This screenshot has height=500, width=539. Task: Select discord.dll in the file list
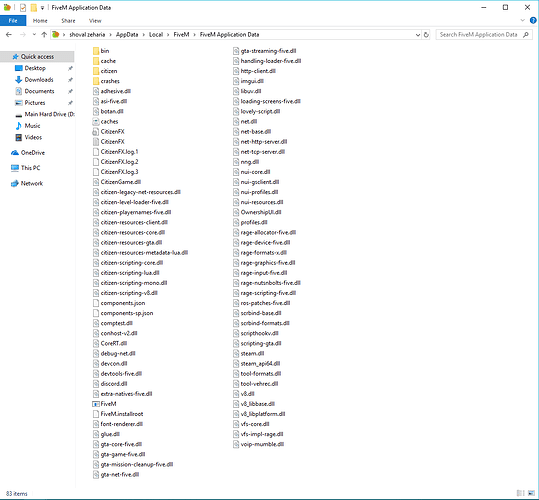coord(110,384)
